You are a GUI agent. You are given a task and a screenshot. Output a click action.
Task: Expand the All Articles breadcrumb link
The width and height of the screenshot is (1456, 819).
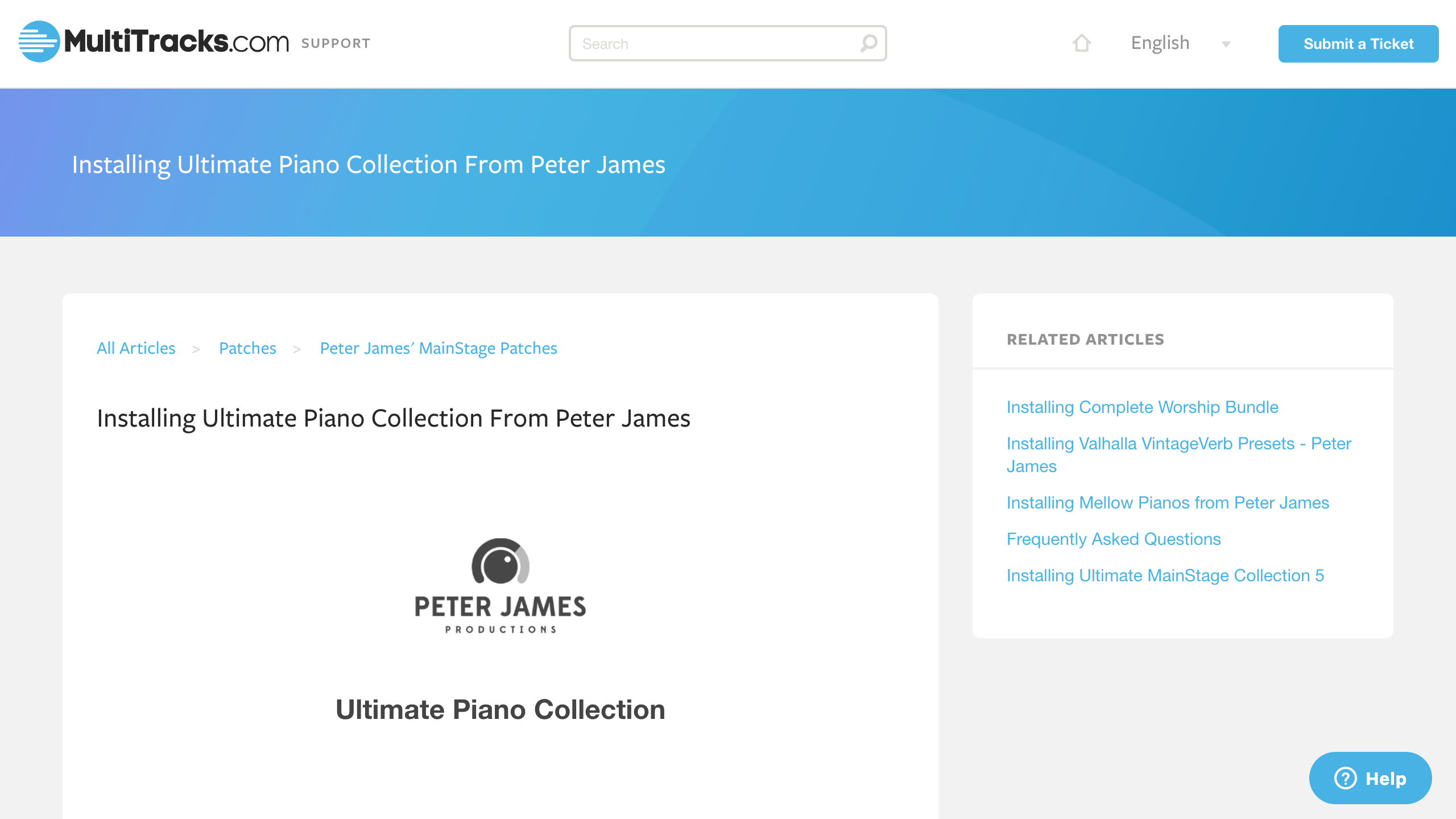[x=136, y=348]
